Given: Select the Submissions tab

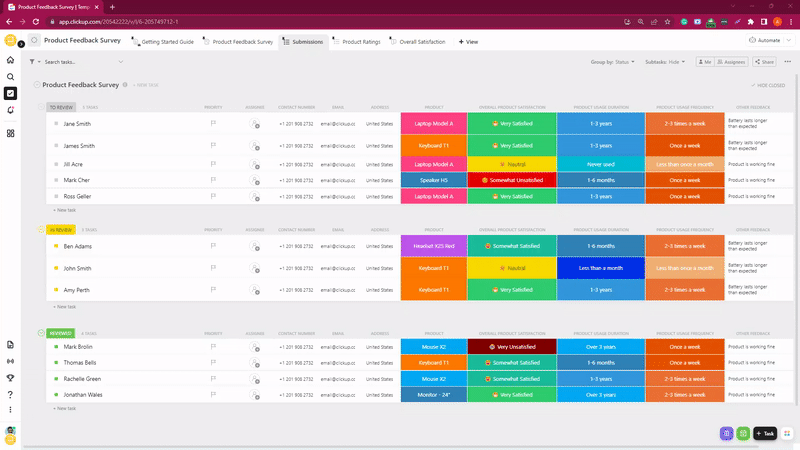Looking at the screenshot, I should (x=303, y=42).
